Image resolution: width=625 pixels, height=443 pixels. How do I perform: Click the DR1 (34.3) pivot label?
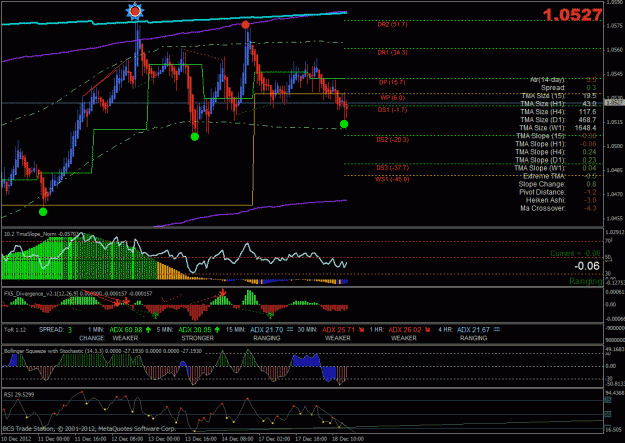[392, 53]
